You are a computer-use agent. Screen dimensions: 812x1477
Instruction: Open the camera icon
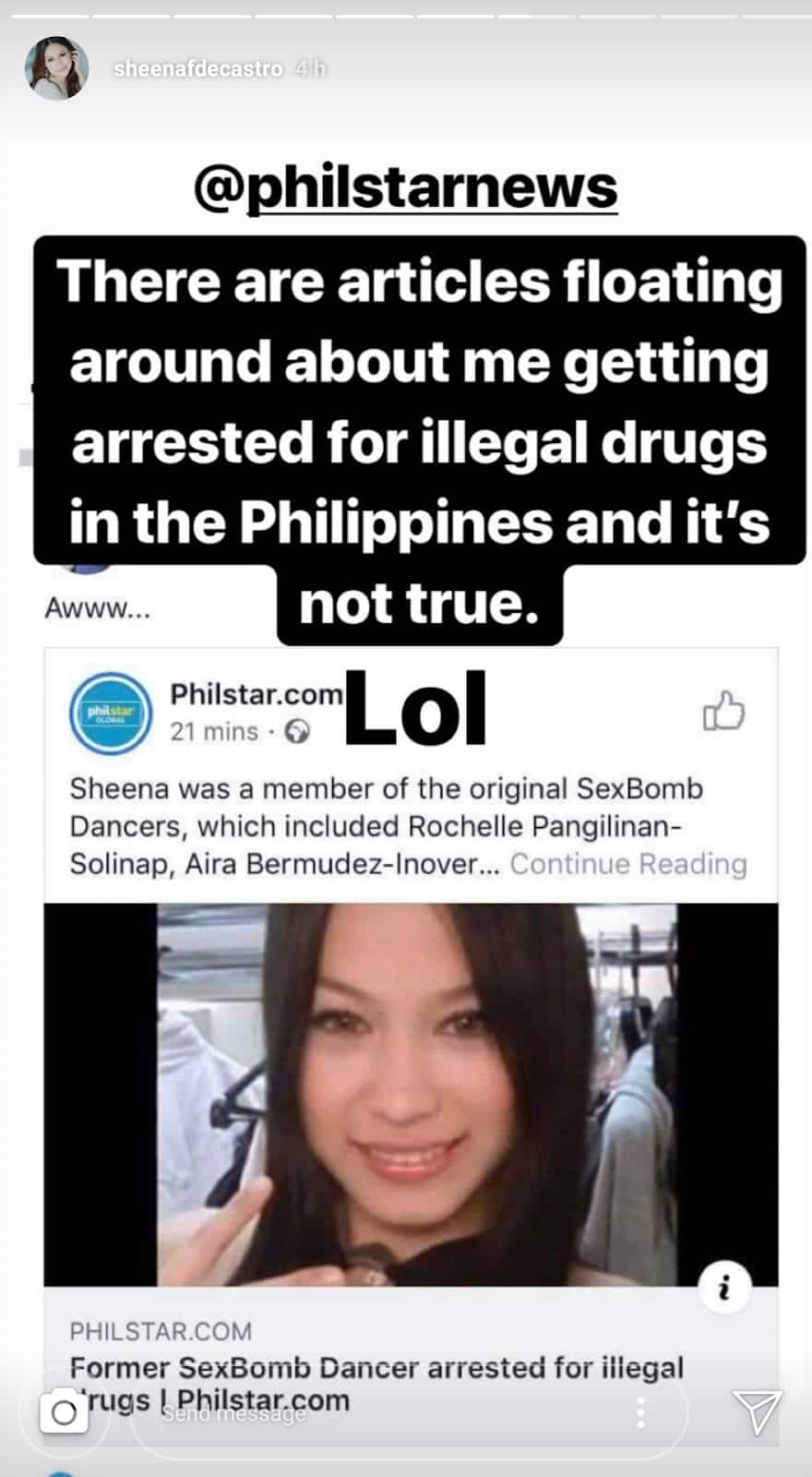[65, 1412]
